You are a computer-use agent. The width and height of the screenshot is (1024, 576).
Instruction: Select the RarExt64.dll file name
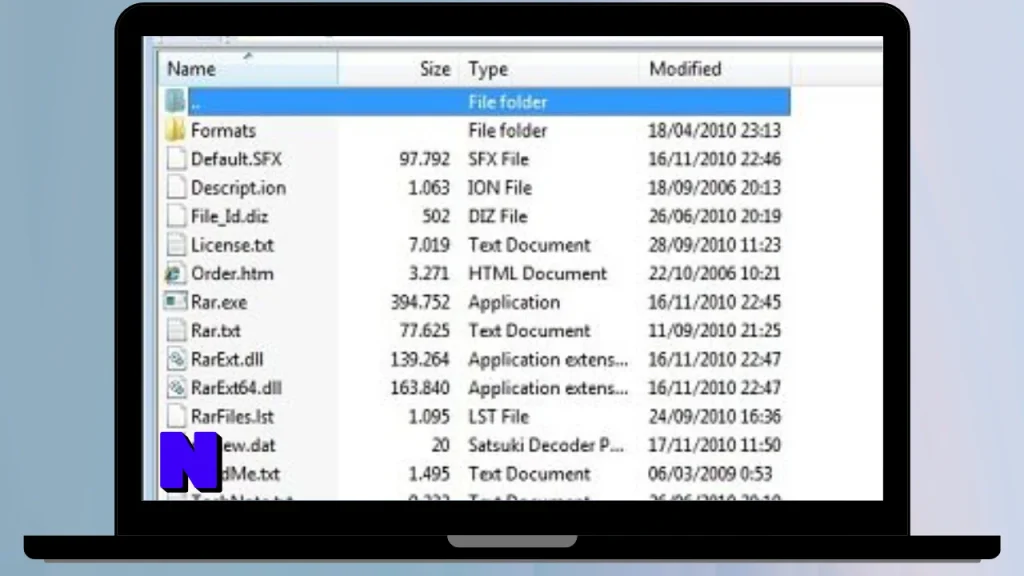[236, 388]
